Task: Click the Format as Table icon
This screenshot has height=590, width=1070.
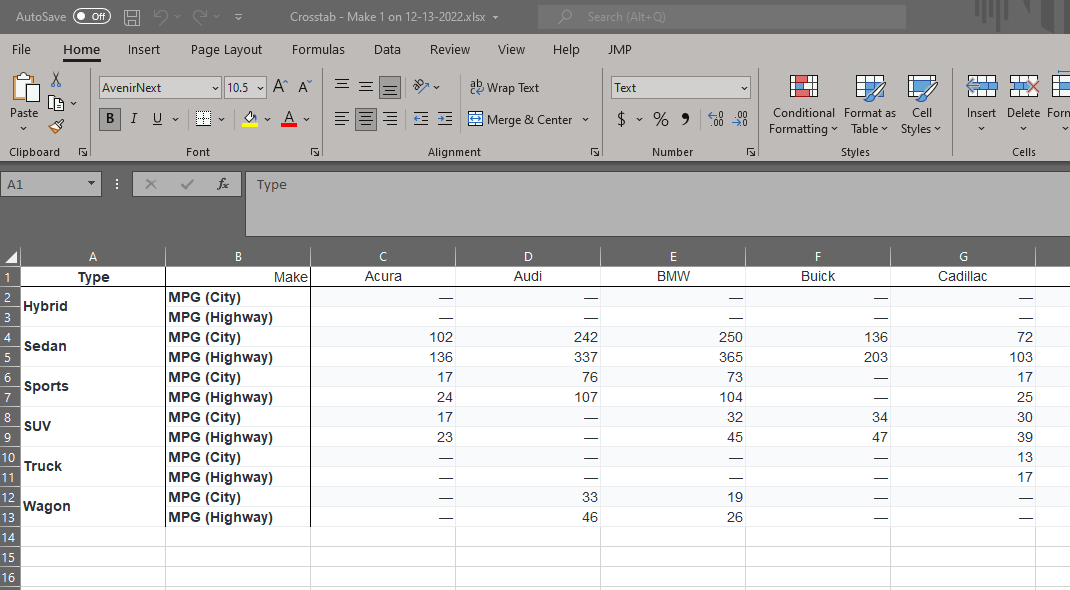Action: coord(869,105)
